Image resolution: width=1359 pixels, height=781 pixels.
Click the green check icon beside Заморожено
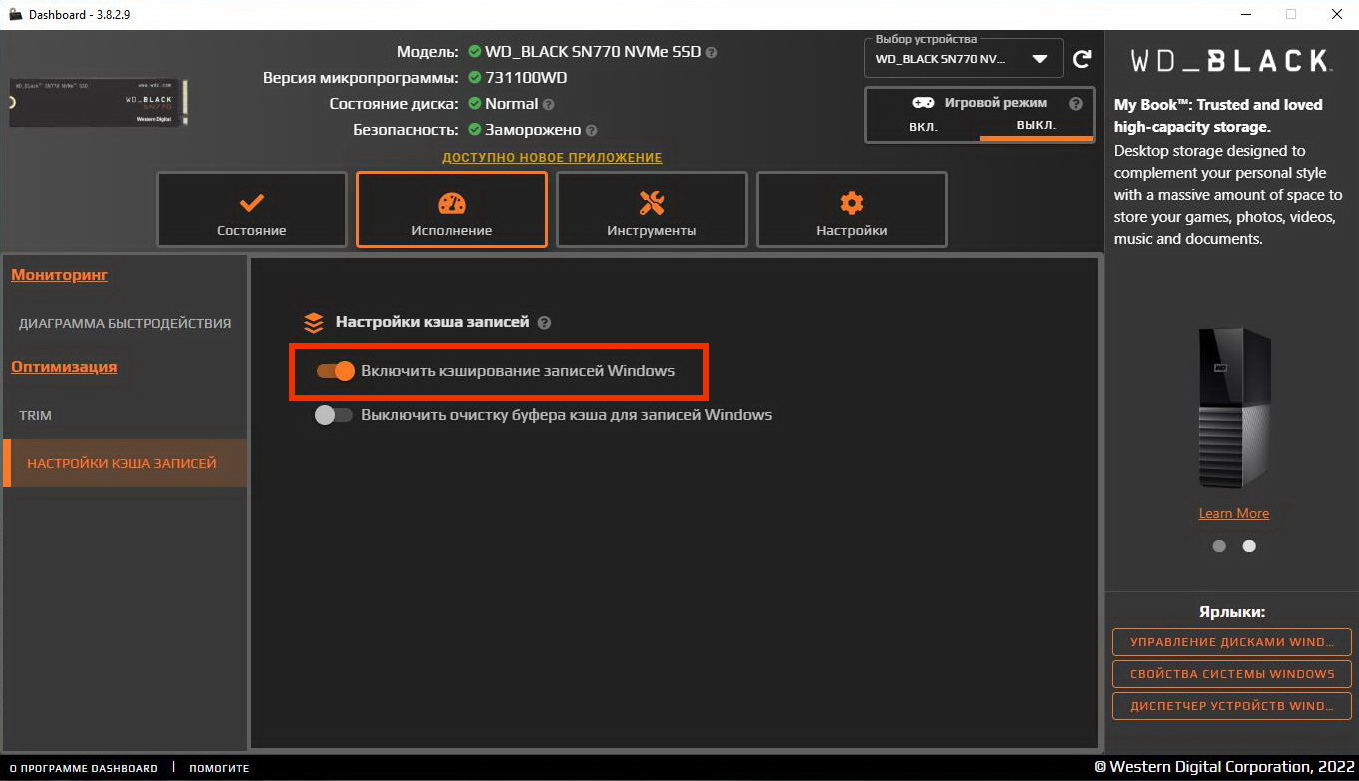tap(475, 130)
